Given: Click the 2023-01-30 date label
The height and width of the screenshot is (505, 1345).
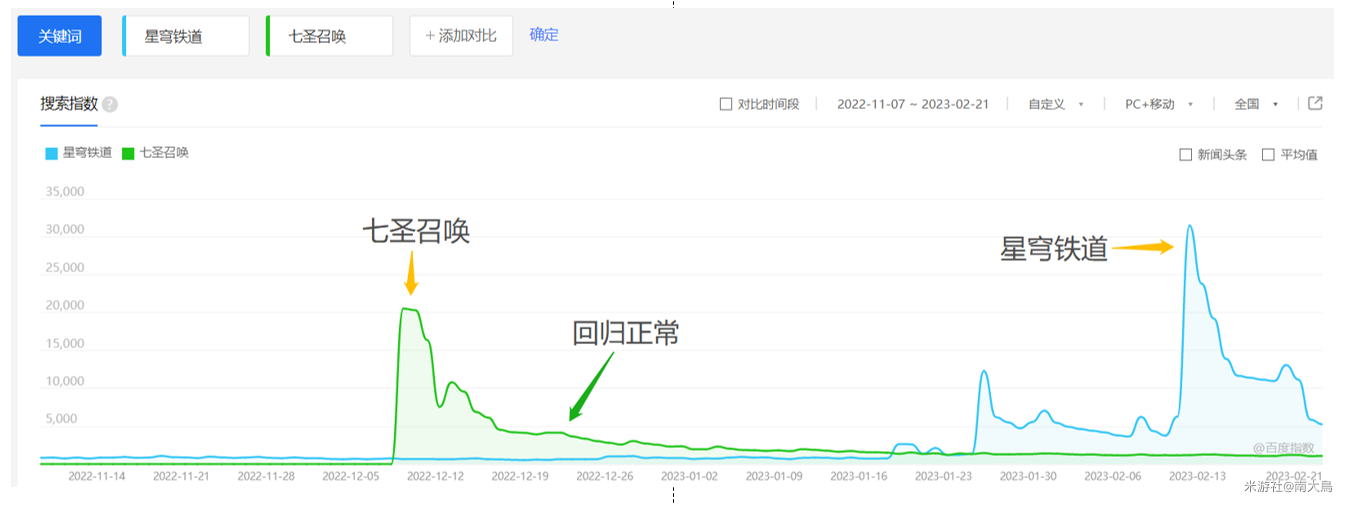Looking at the screenshot, I should tap(1028, 476).
